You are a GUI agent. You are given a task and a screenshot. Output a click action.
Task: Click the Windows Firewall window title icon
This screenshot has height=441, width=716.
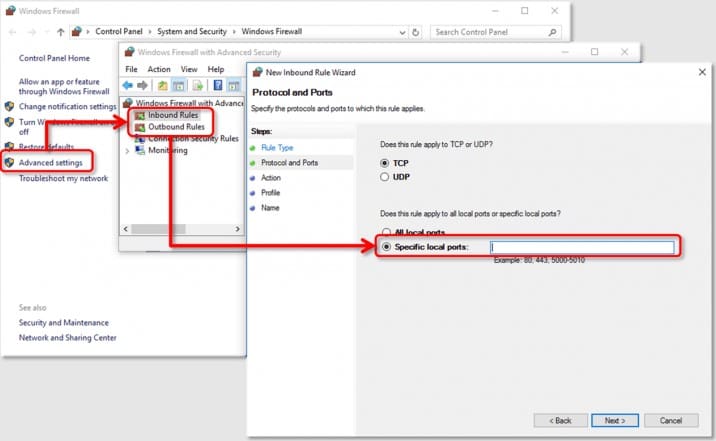click(x=10, y=10)
